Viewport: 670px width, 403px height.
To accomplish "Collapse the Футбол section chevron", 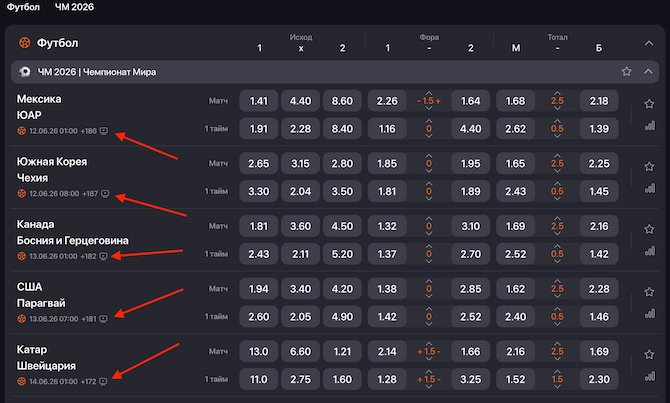I will click(649, 43).
